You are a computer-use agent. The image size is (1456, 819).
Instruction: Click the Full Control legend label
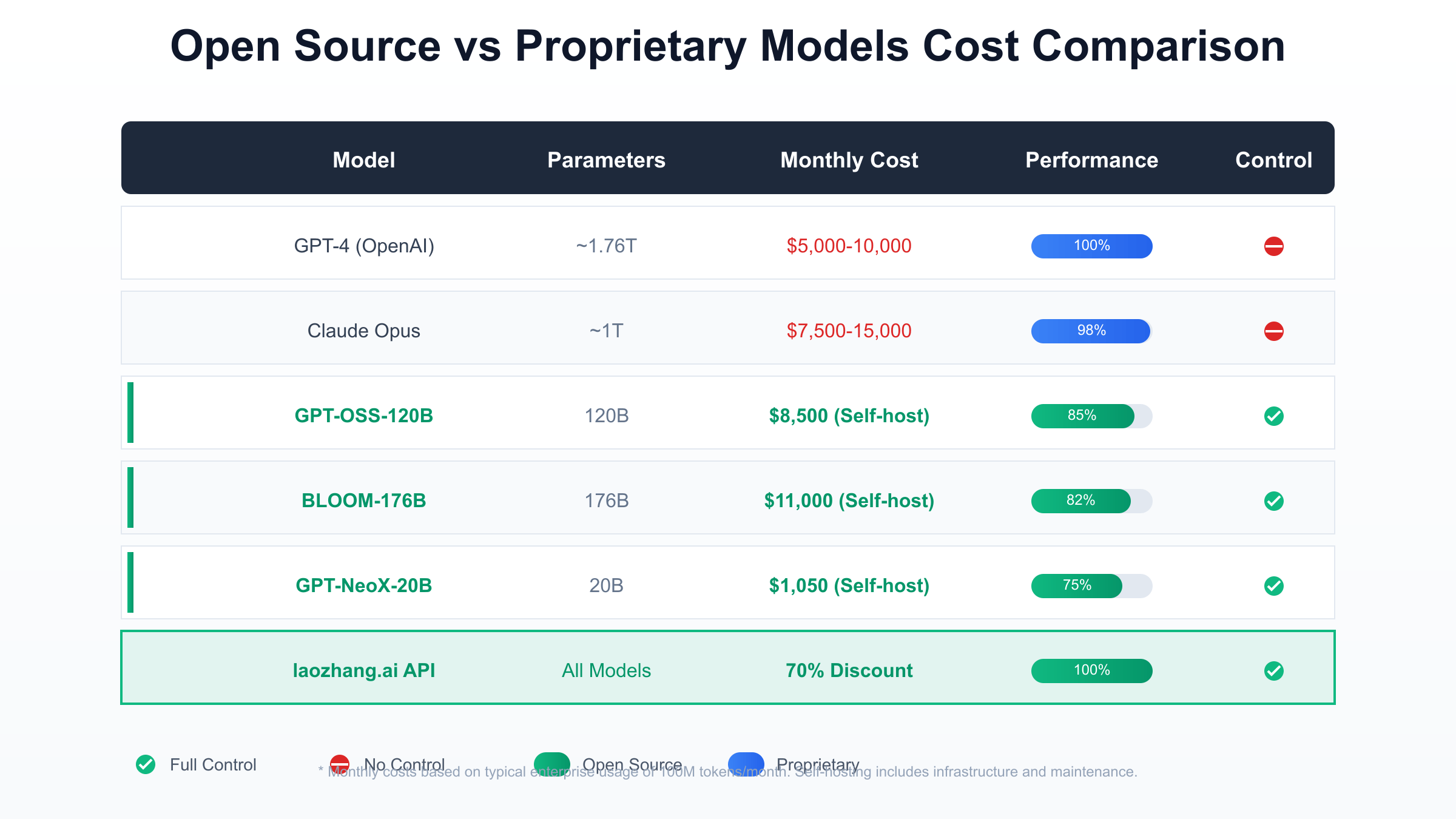point(213,764)
